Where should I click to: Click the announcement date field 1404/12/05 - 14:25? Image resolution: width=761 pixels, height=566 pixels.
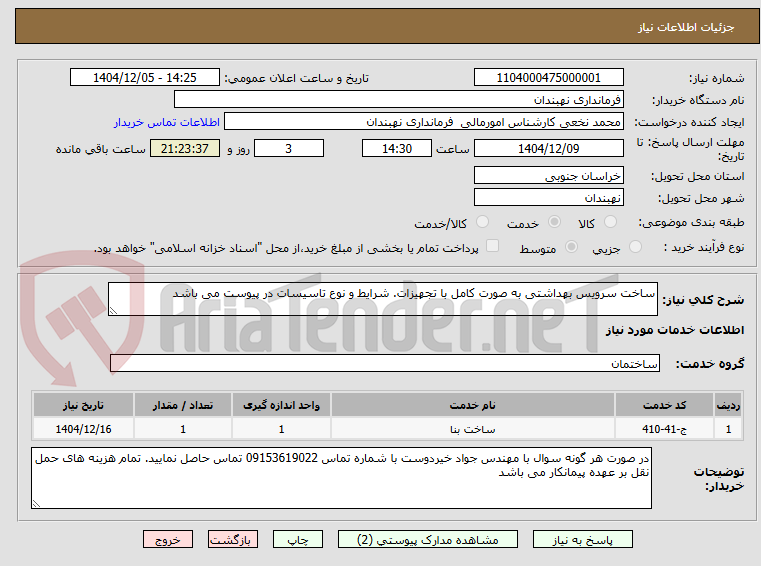(x=145, y=77)
